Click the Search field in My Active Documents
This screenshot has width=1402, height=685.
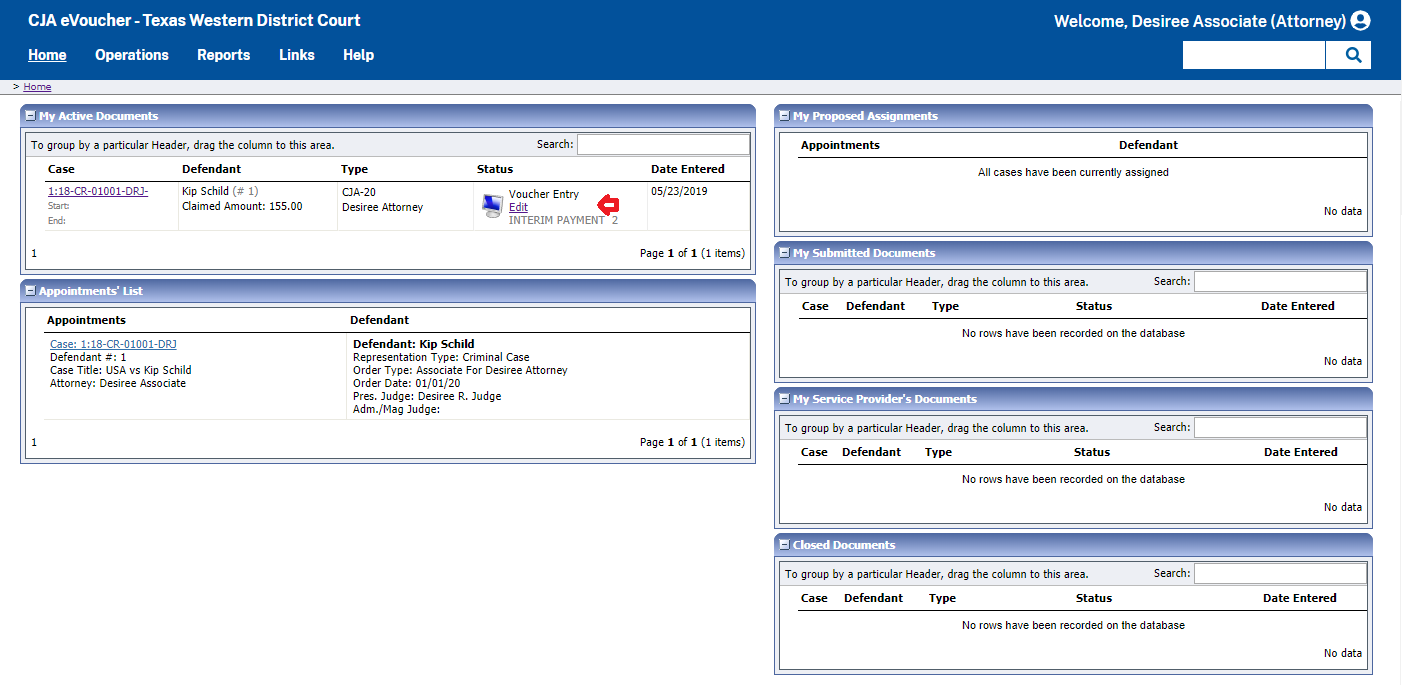point(663,143)
